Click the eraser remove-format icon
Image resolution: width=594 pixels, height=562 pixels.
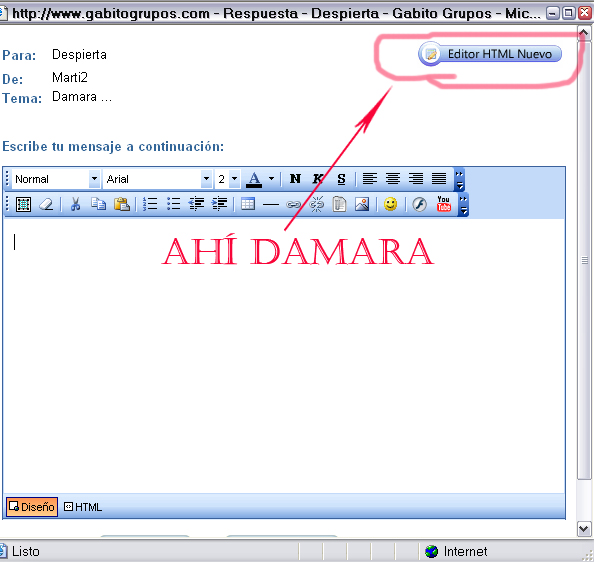pyautogui.click(x=46, y=205)
